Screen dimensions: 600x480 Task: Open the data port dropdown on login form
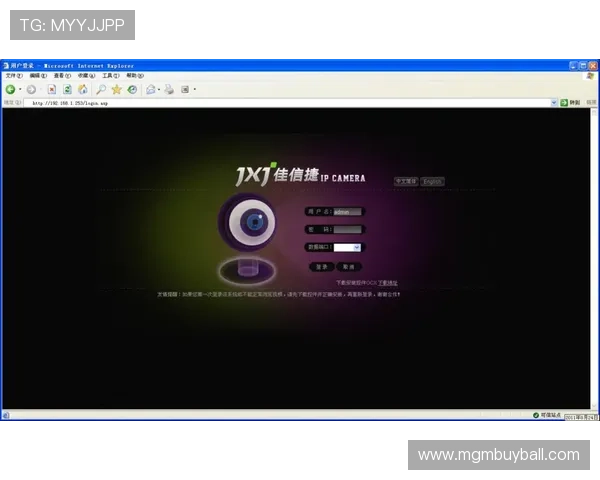357,248
